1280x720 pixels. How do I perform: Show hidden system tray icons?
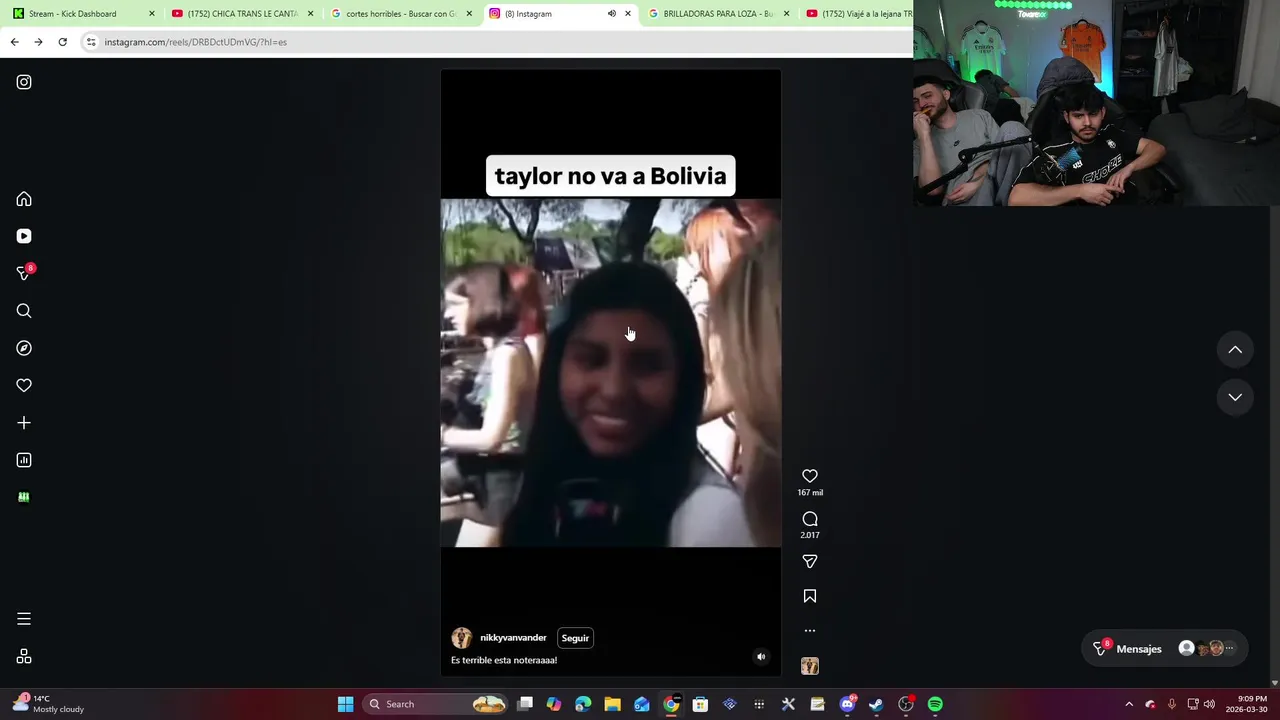click(1129, 704)
